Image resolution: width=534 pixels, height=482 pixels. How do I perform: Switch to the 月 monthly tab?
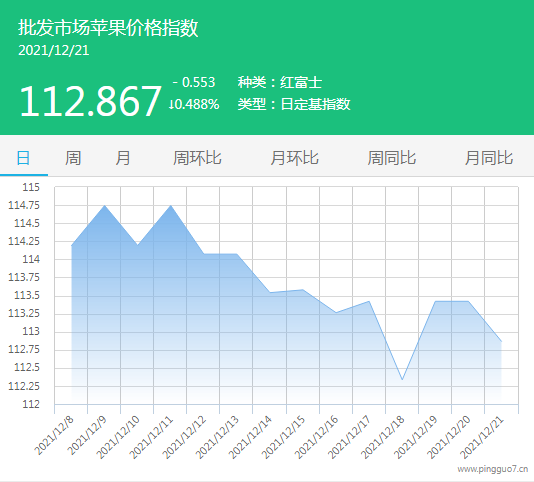[x=123, y=158]
